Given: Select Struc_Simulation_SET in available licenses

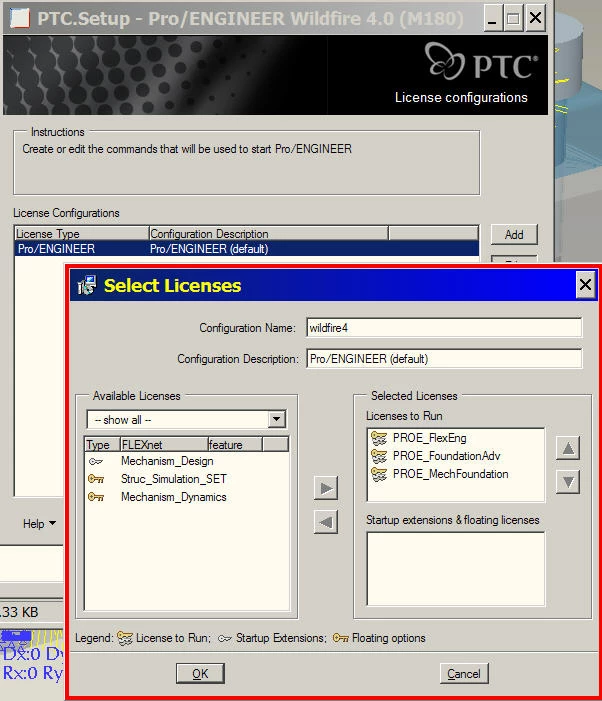Looking at the screenshot, I should click(174, 479).
